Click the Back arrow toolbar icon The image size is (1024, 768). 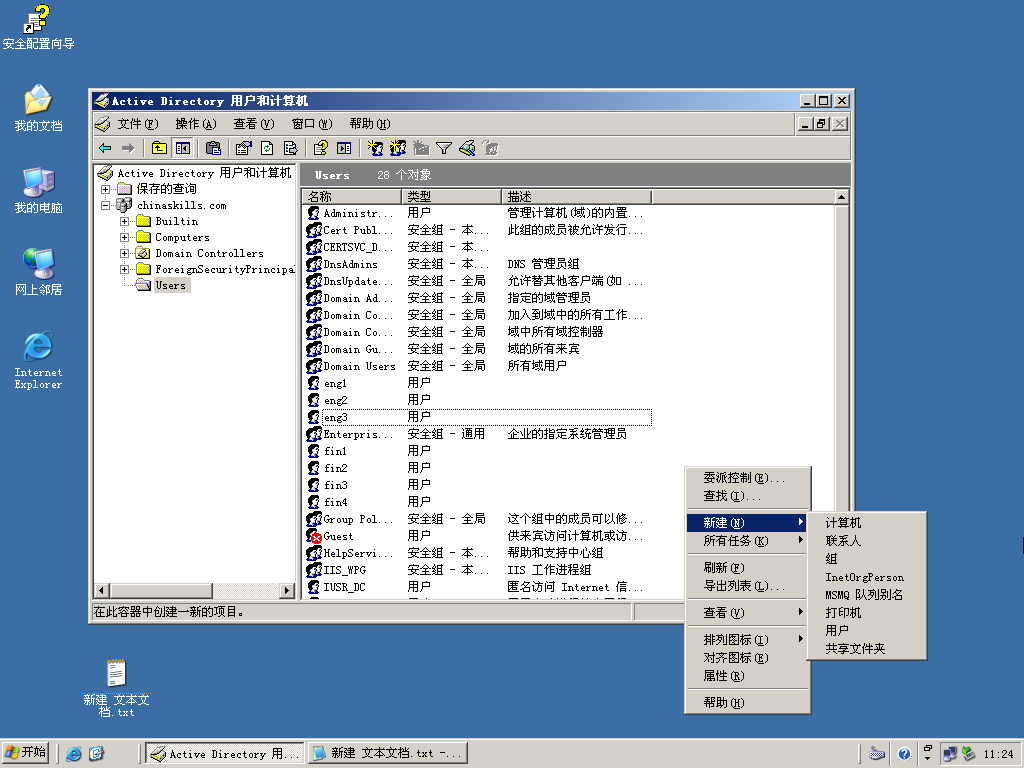(105, 148)
